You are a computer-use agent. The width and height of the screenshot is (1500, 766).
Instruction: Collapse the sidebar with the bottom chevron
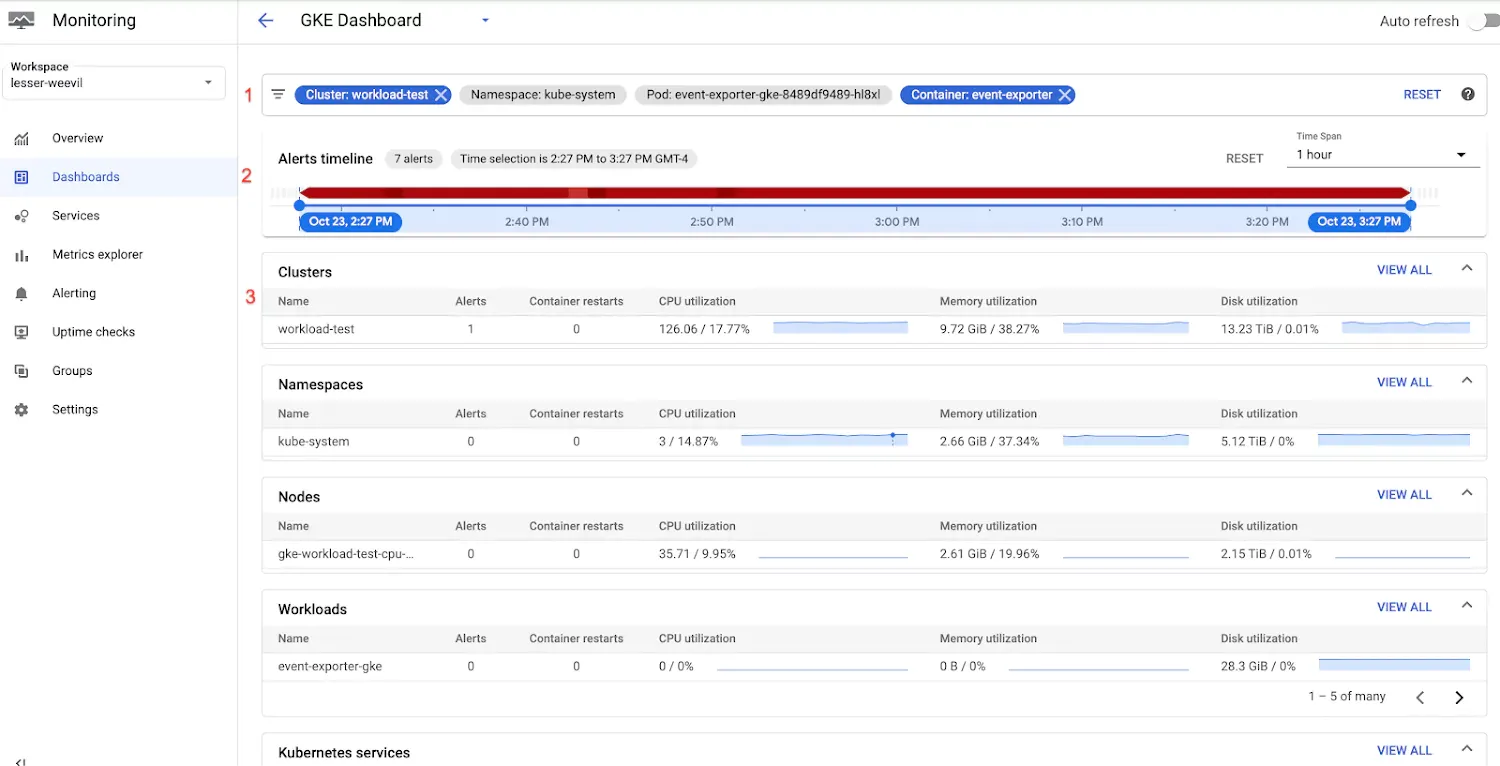pyautogui.click(x=21, y=761)
